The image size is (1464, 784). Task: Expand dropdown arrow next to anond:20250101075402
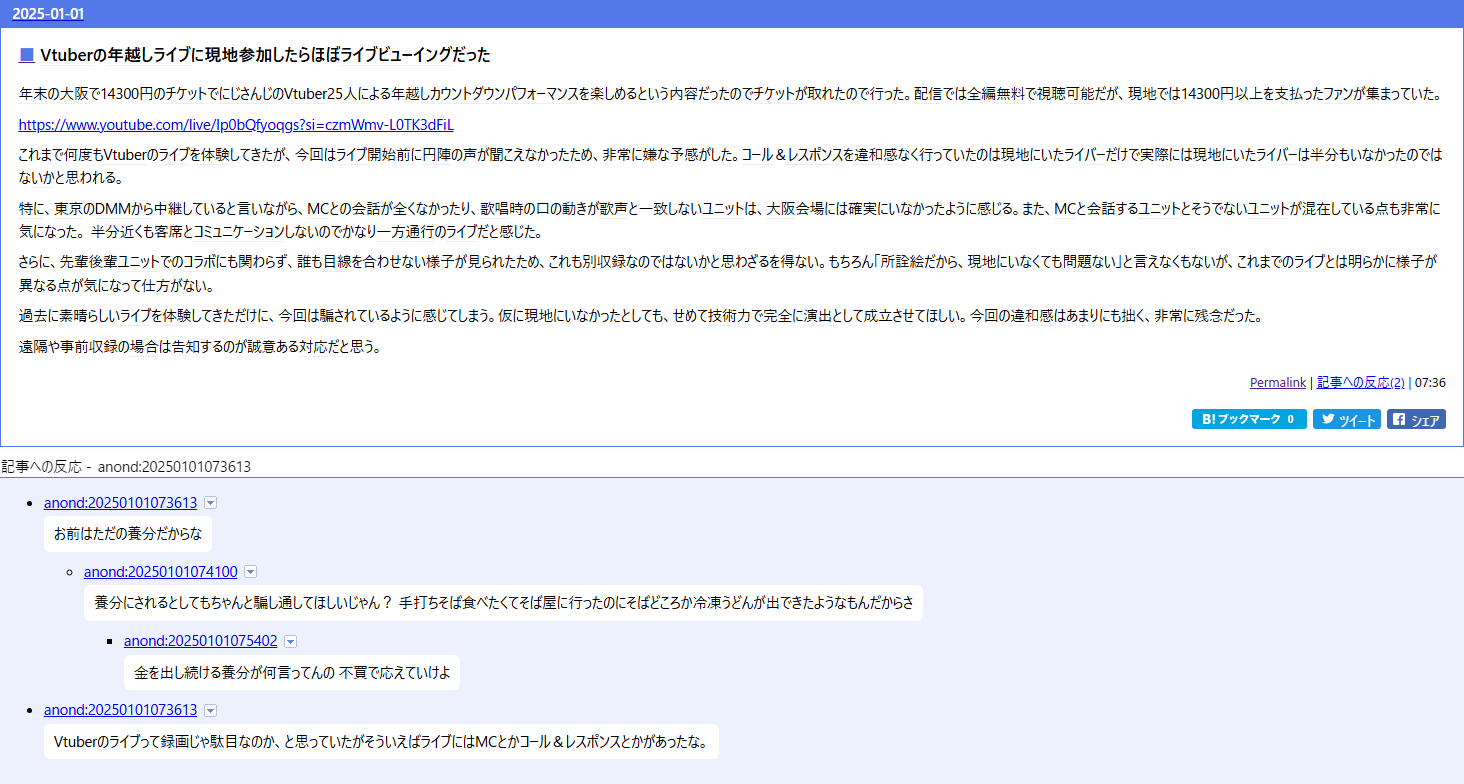click(291, 641)
